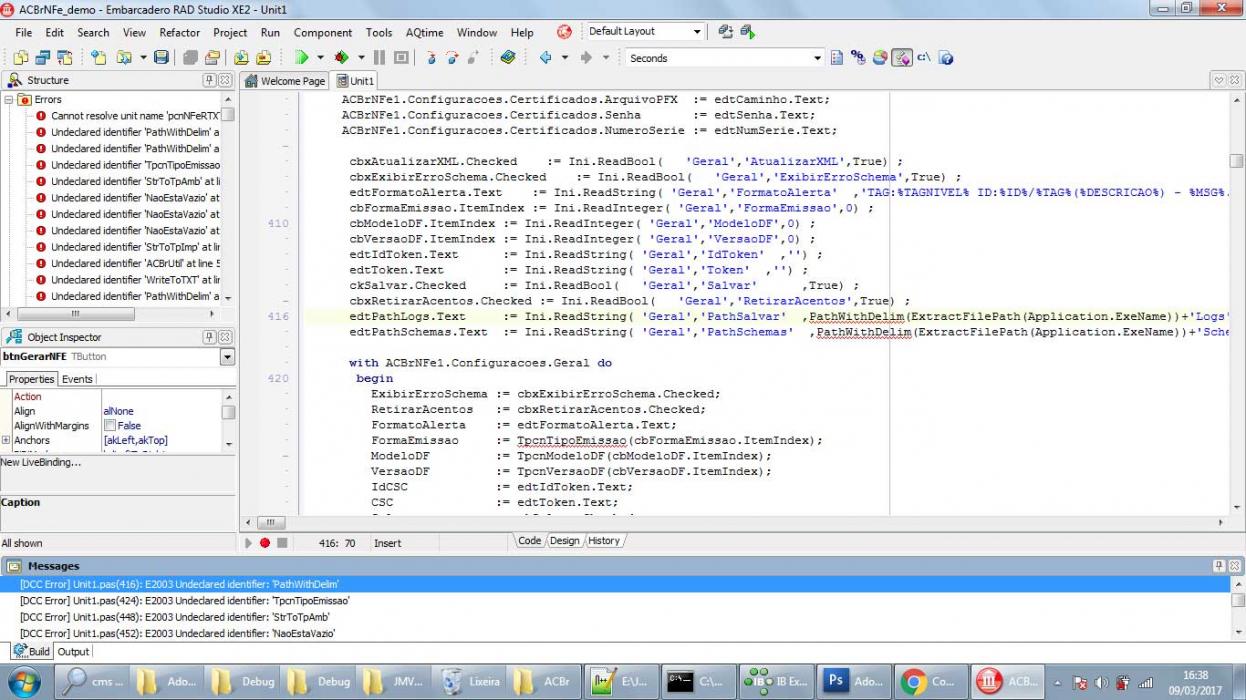1246x700 pixels.
Task: Switch to the Design tab
Action: [564, 541]
